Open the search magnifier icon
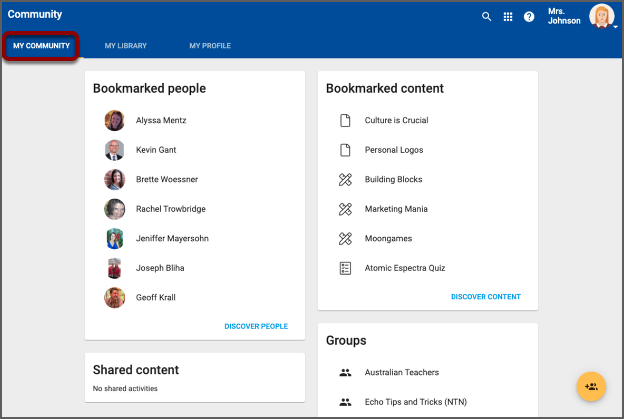Screen dimensions: 624x419 [487, 17]
